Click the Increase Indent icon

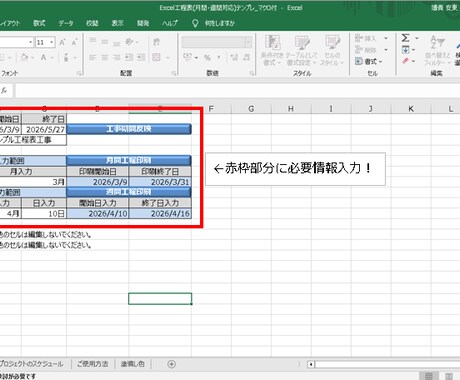(x=141, y=58)
